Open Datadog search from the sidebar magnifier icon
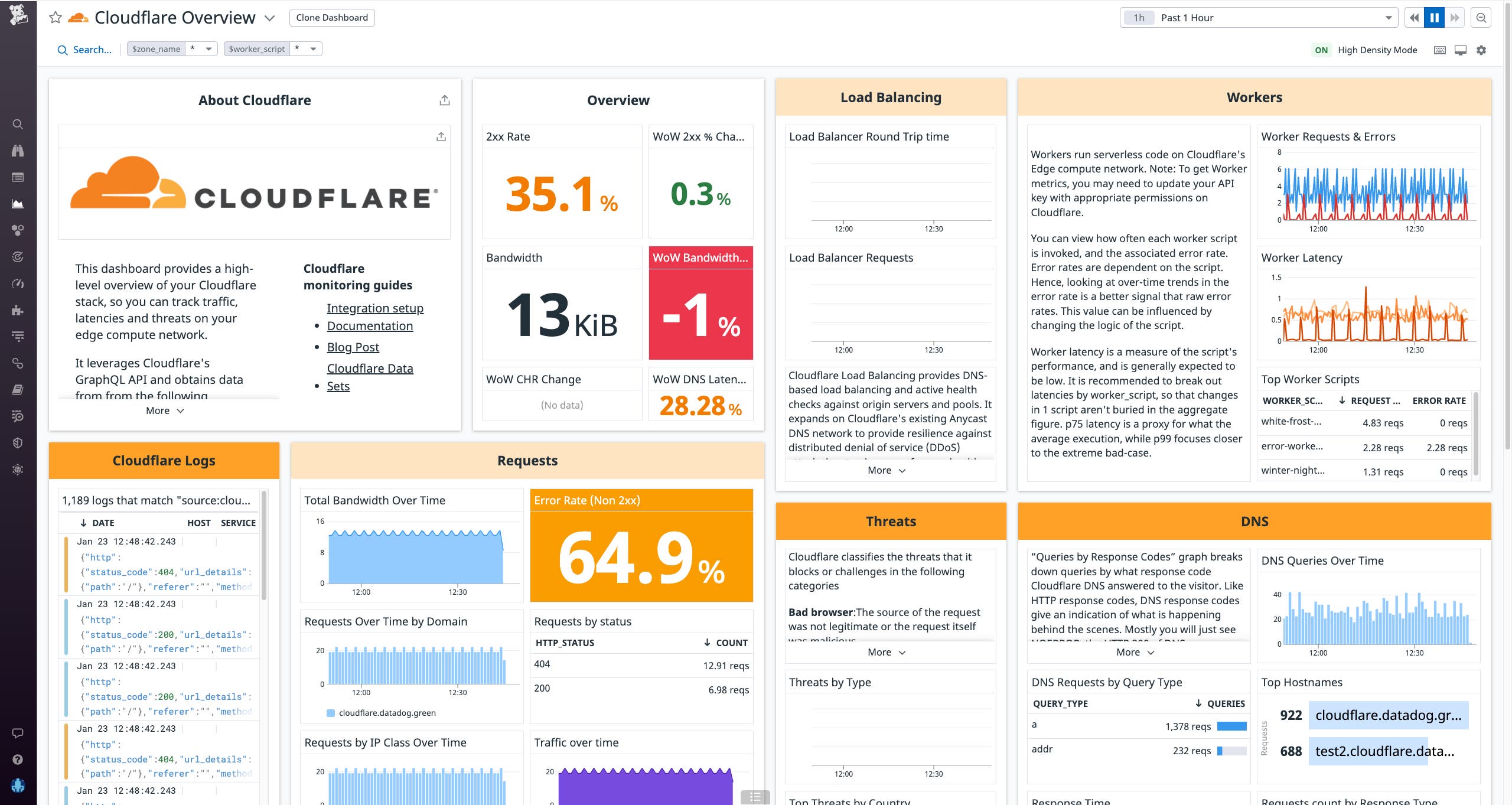This screenshot has width=1512, height=805. point(18,124)
